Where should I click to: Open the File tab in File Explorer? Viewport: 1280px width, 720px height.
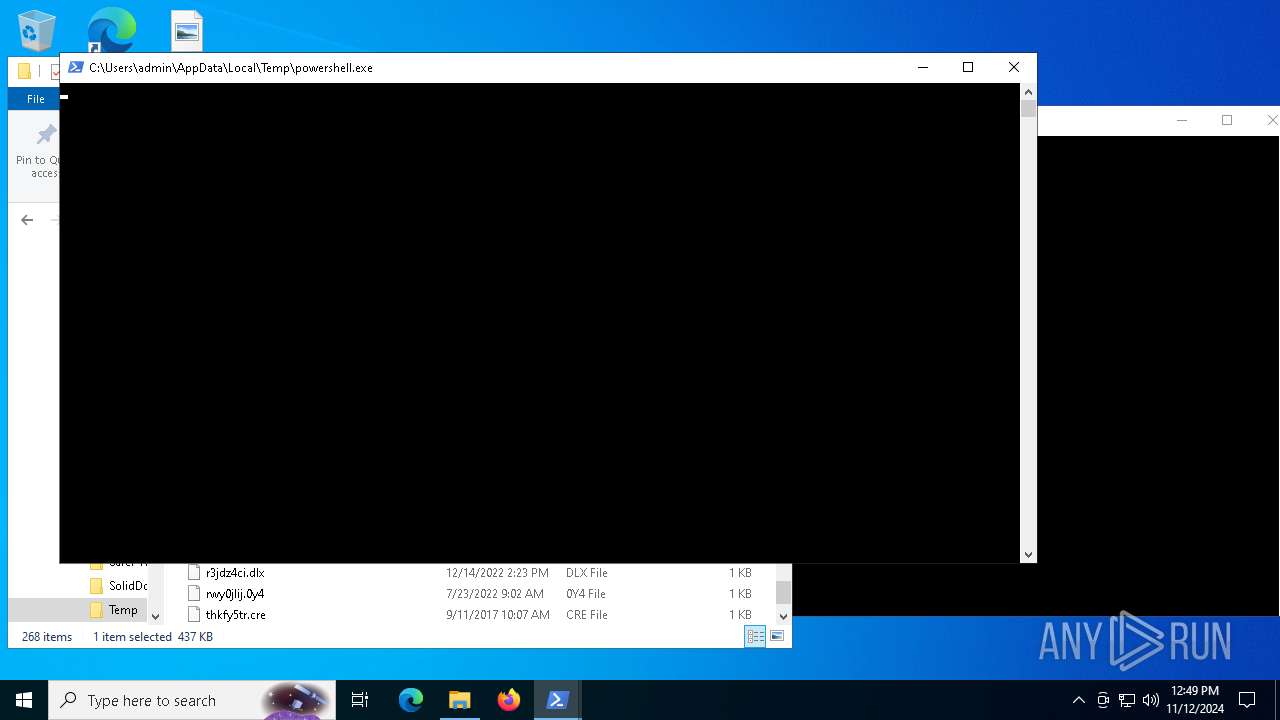36,99
